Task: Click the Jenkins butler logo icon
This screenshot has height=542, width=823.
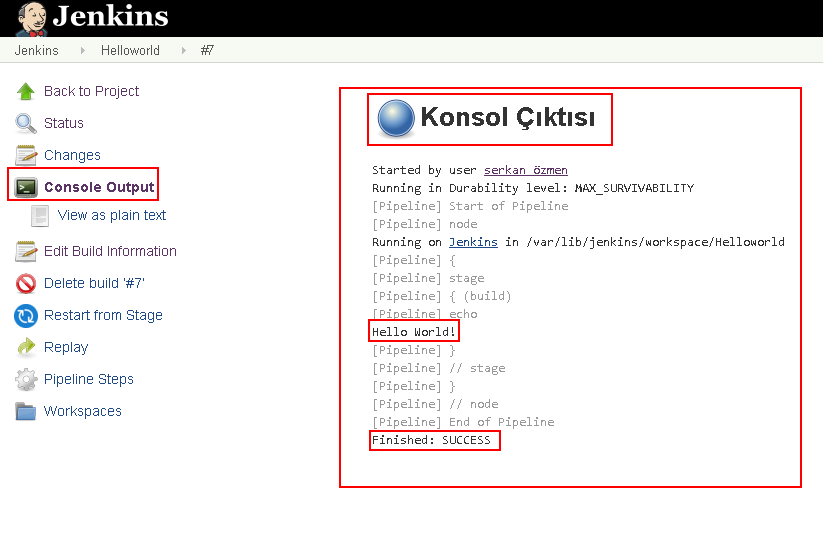Action: (31, 19)
